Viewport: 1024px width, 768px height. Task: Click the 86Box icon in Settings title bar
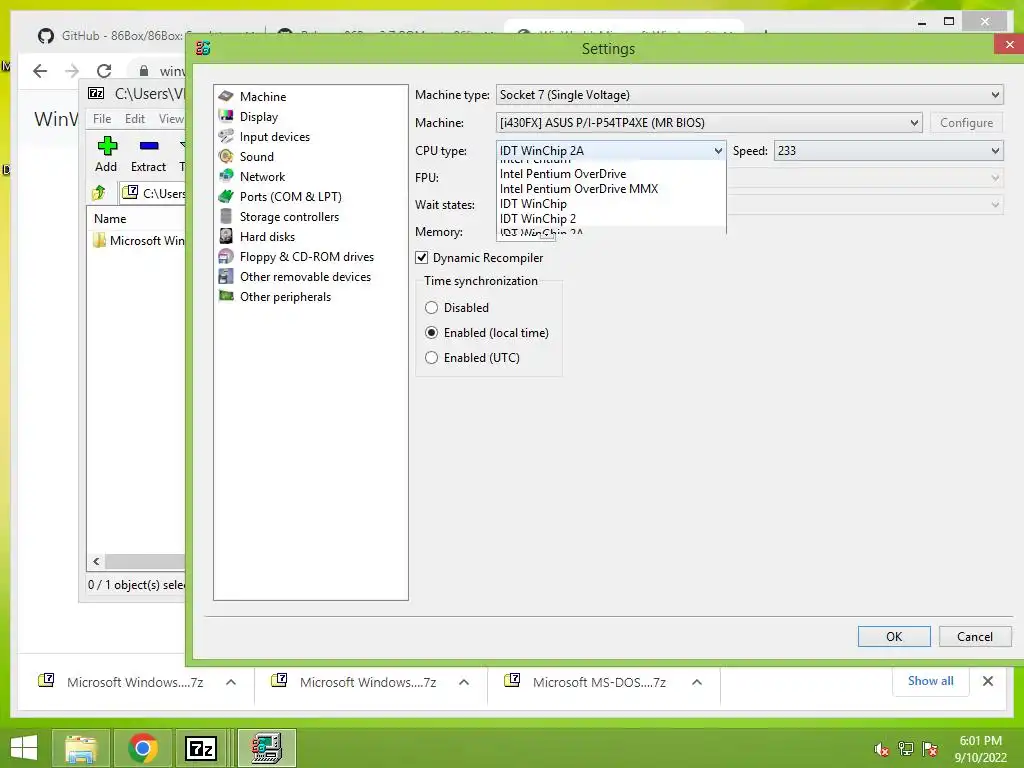(203, 48)
